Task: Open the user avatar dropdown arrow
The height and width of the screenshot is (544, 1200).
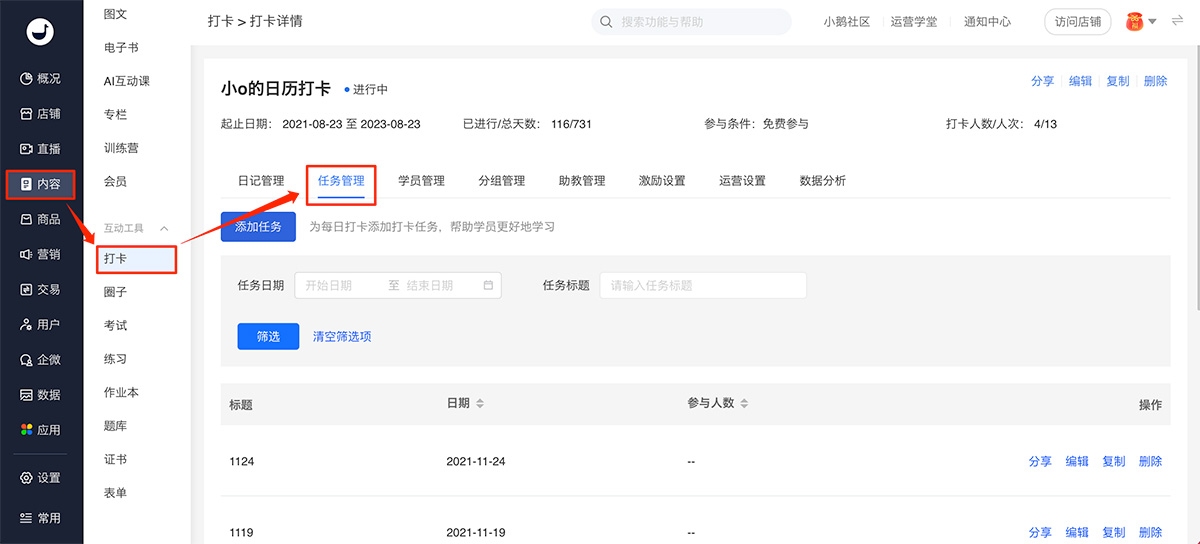Action: 1152,22
